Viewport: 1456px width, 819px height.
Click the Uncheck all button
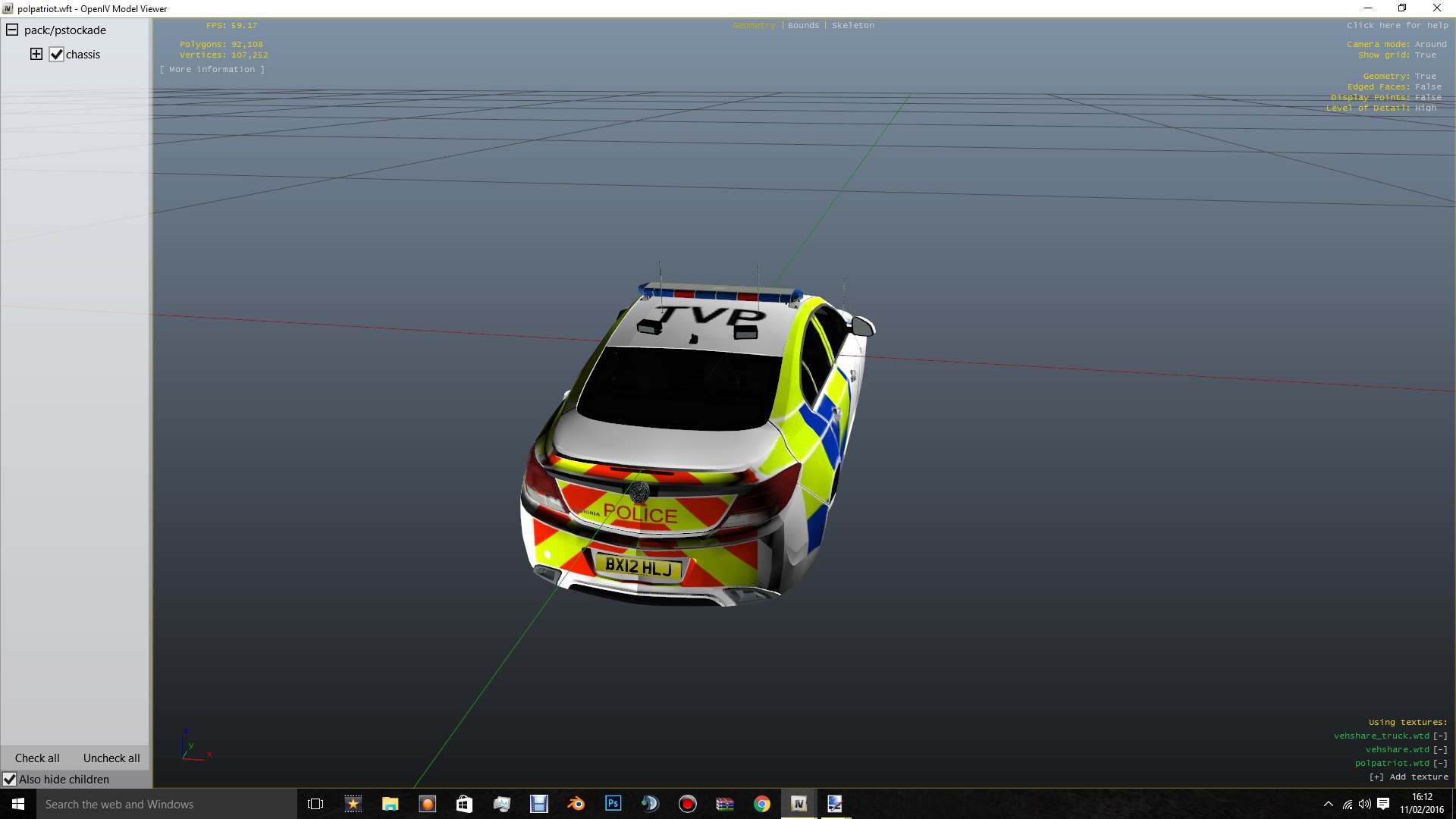111,758
